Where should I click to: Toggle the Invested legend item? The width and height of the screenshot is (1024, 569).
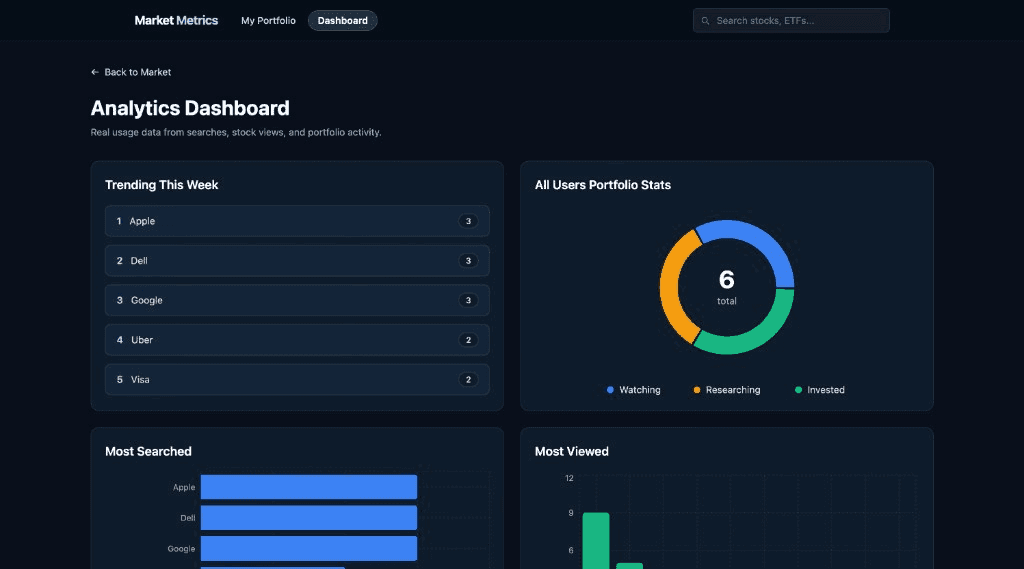click(x=820, y=390)
